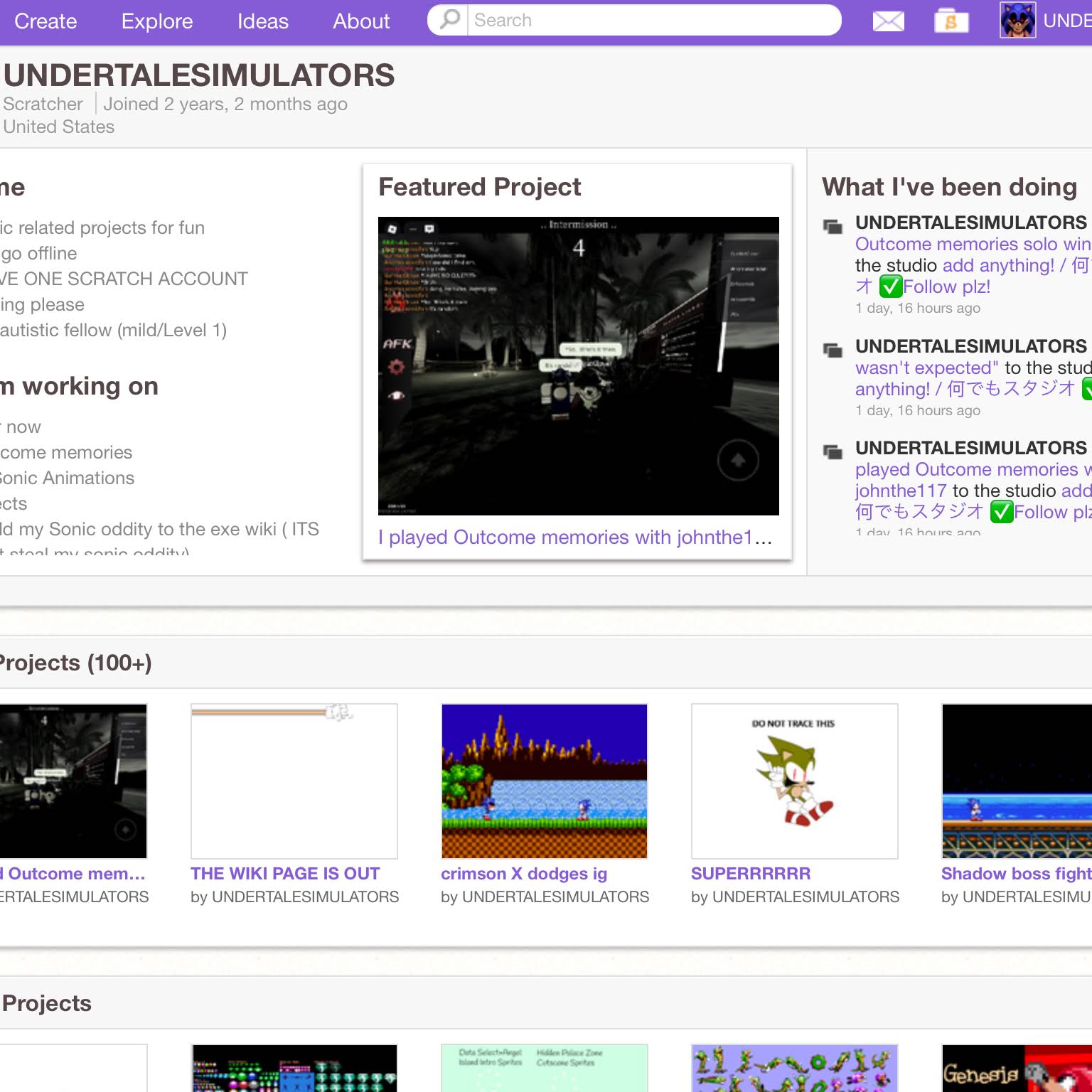Open the 'THE WIKI PAGE IS OUT' project title

coord(285,874)
